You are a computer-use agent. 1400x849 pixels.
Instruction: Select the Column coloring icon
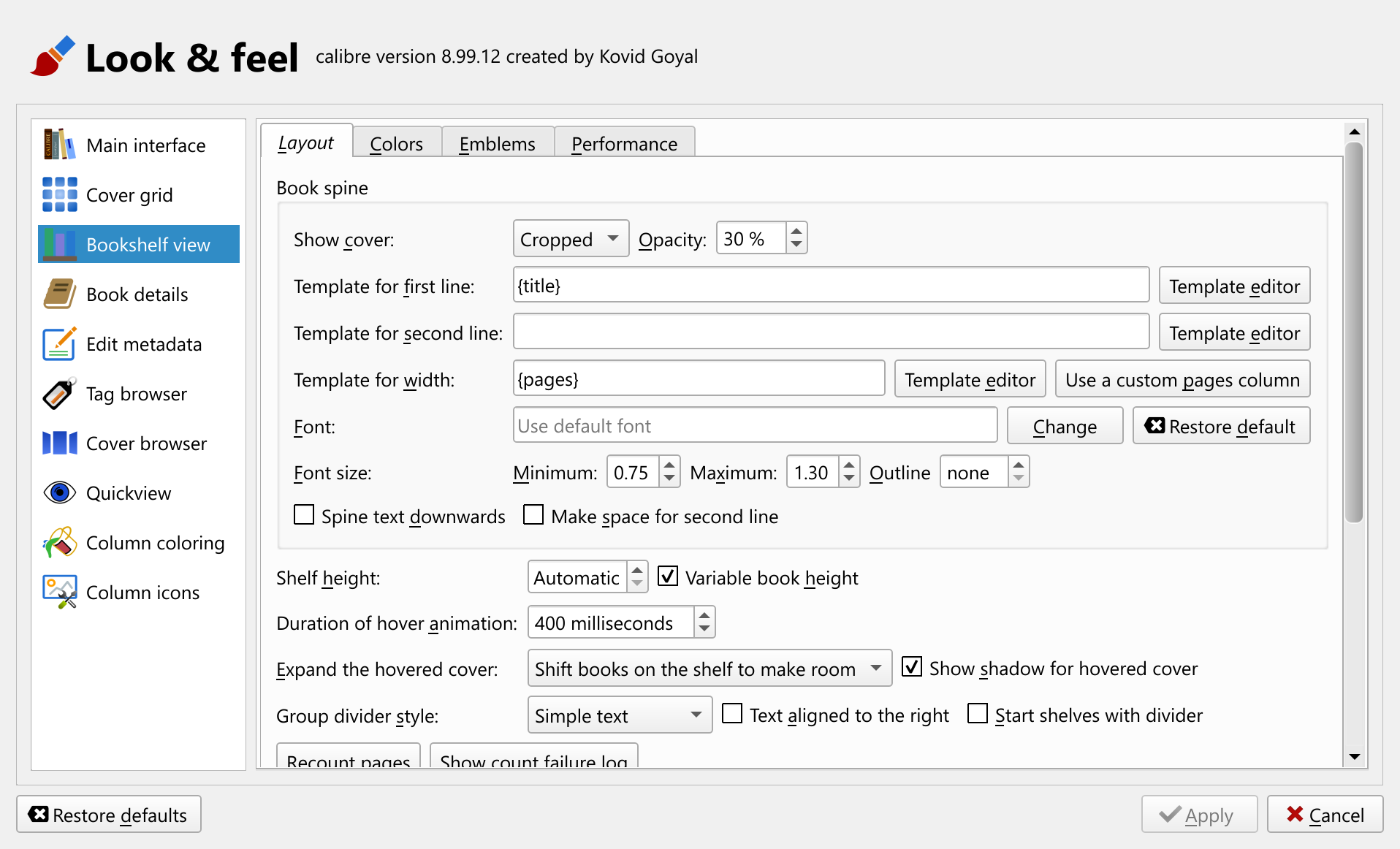[59, 543]
